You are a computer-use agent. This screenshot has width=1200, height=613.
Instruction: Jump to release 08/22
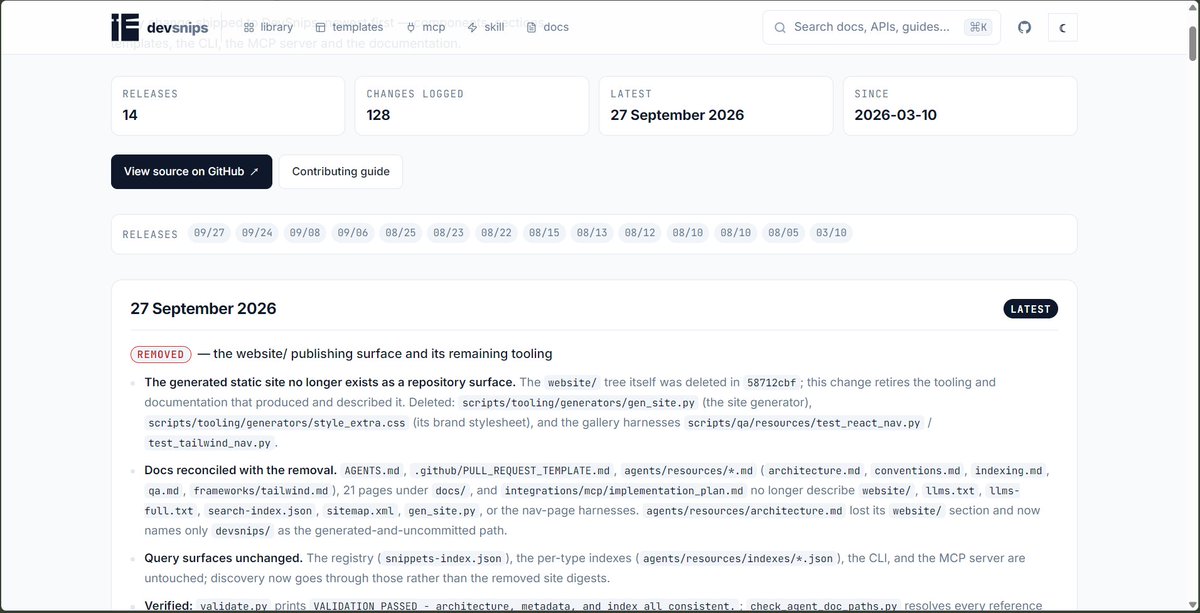496,233
